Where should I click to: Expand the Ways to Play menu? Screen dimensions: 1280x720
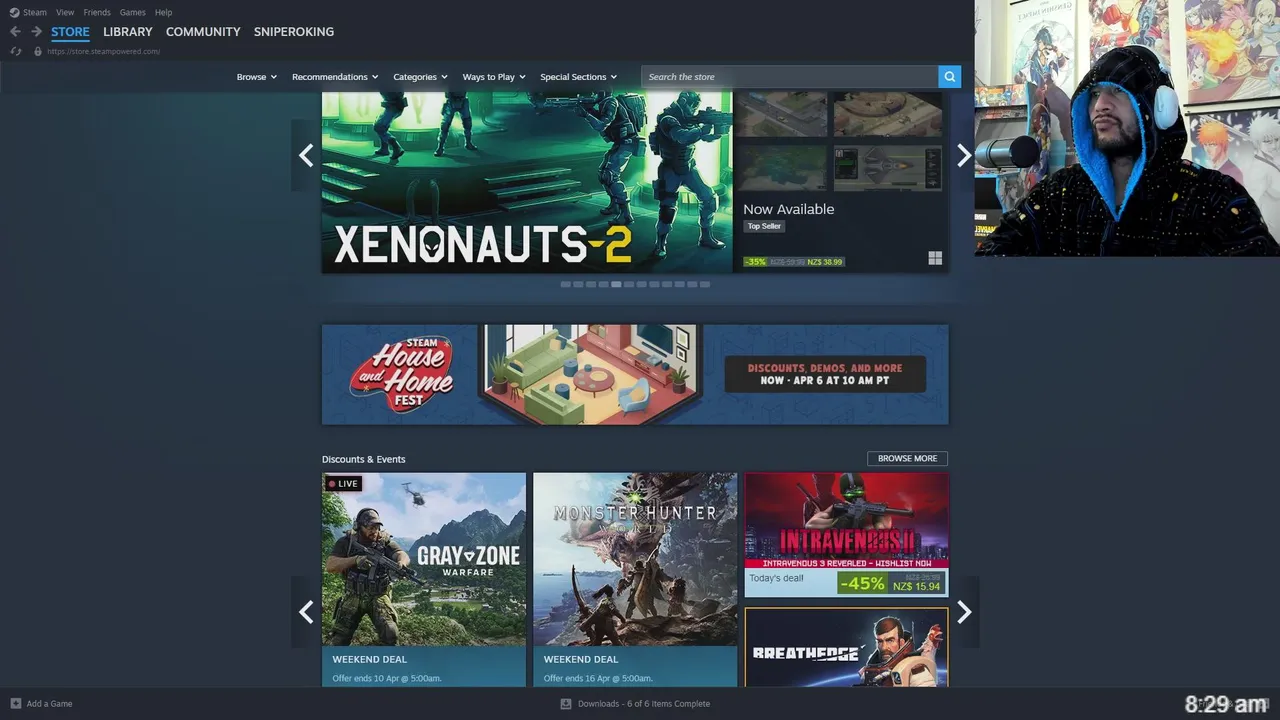pyautogui.click(x=494, y=77)
